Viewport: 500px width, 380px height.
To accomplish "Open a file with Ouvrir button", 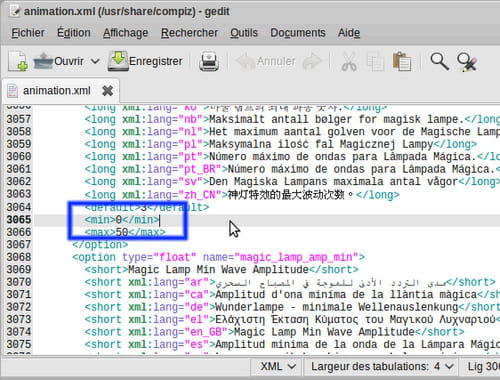I will 58,61.
